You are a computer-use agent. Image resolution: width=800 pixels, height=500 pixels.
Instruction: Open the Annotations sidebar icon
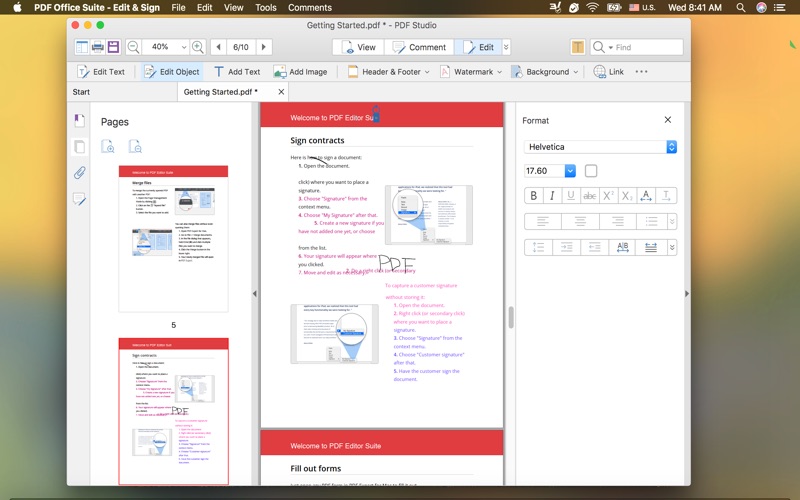click(79, 199)
